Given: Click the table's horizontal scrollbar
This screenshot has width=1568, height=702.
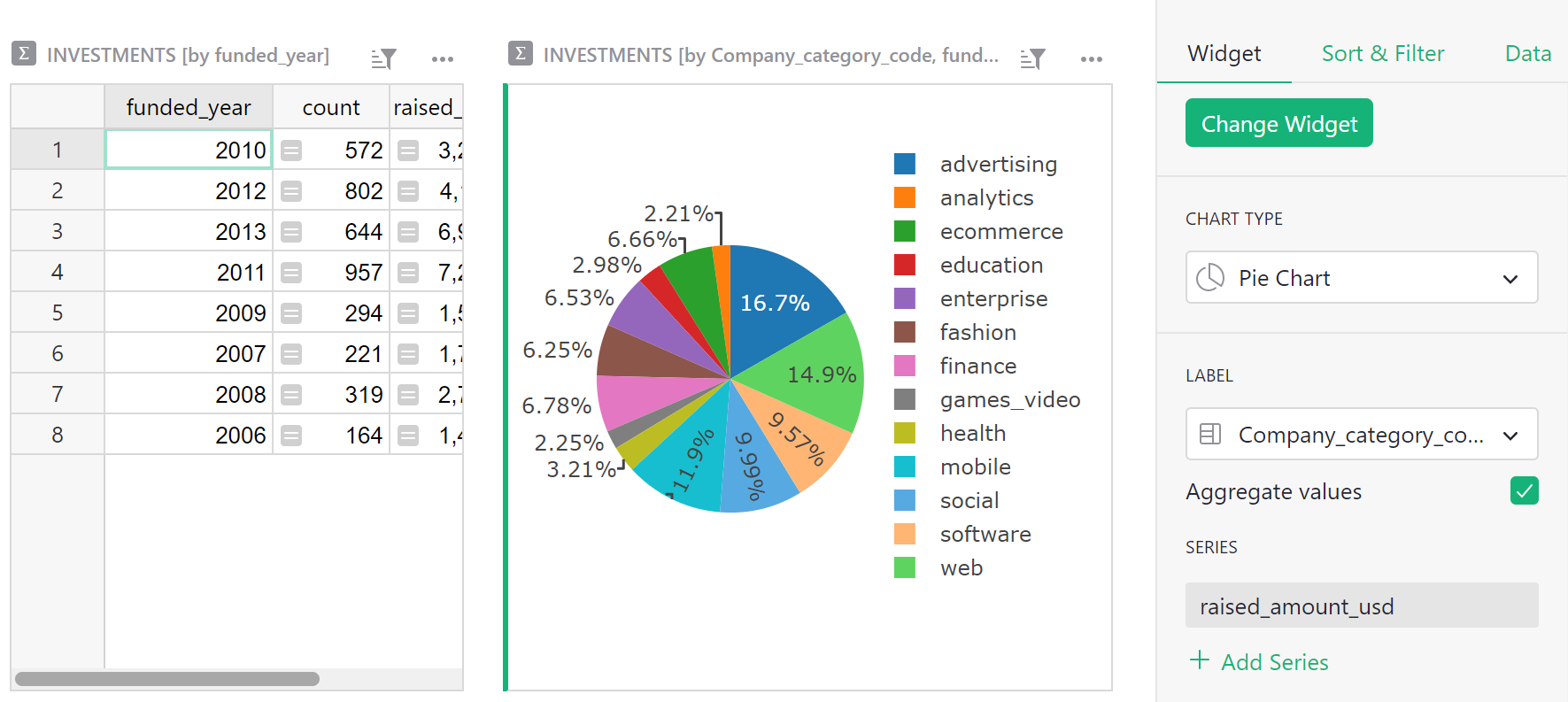Looking at the screenshot, I should [167, 679].
